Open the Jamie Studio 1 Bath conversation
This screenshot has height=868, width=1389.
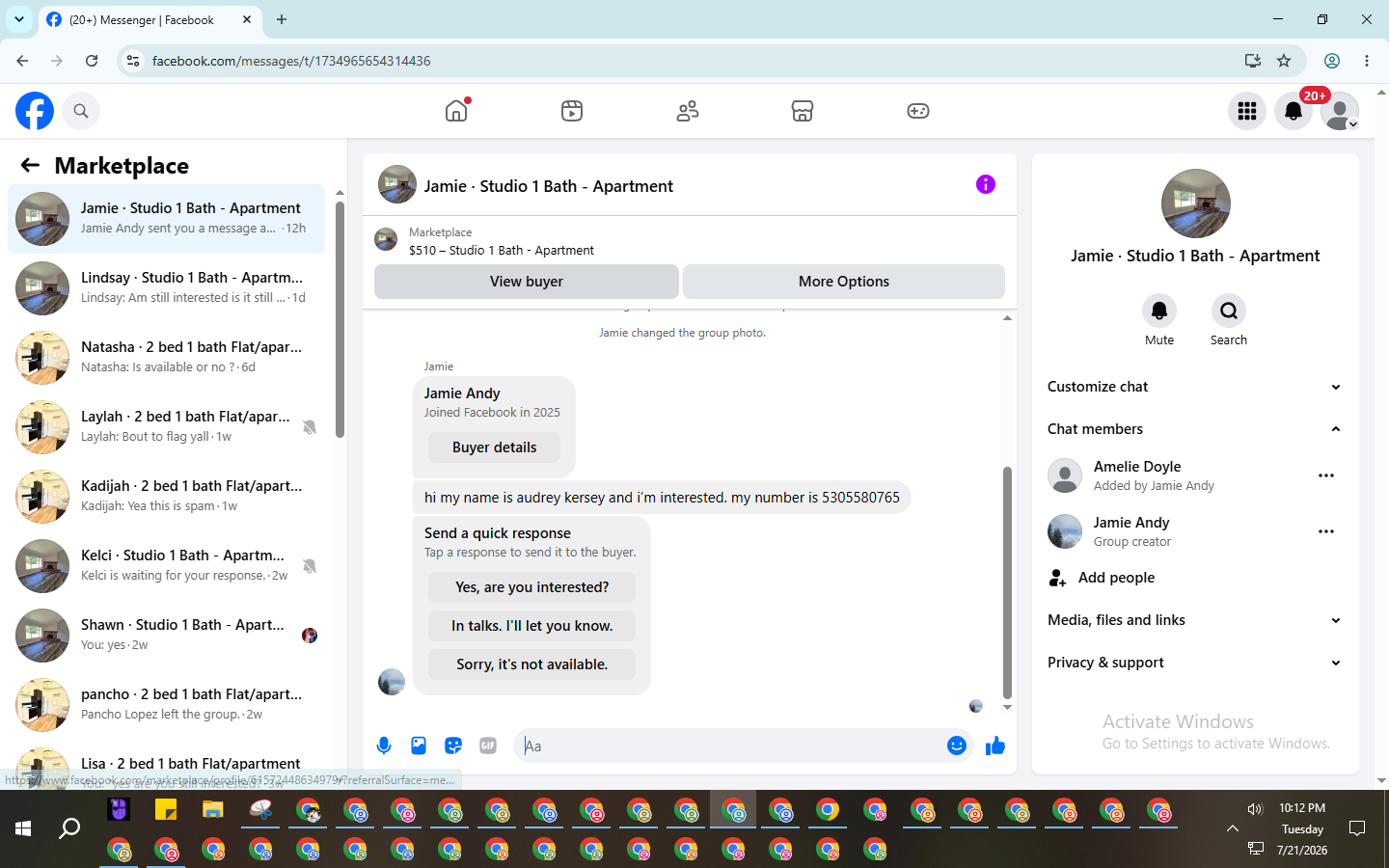tap(166, 219)
